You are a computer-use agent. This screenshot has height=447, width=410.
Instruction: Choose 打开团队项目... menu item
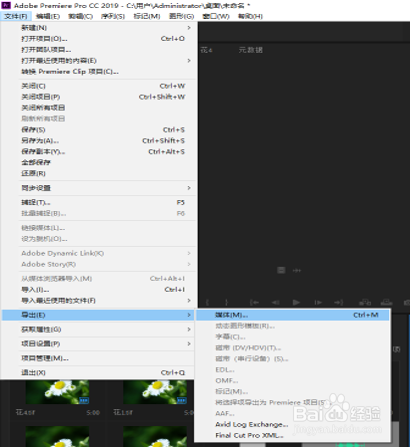point(98,50)
